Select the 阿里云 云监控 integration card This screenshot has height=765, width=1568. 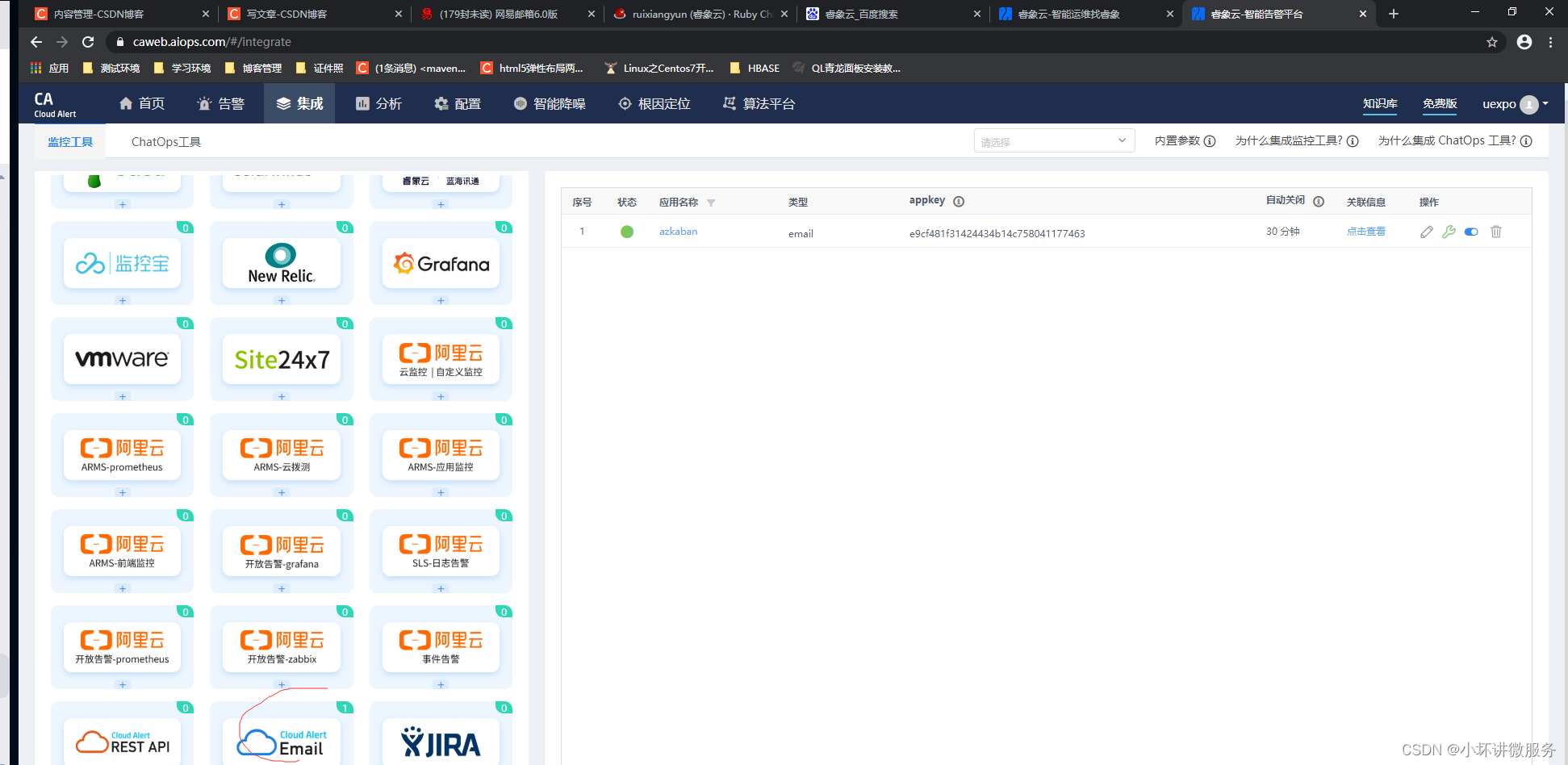pyautogui.click(x=441, y=359)
